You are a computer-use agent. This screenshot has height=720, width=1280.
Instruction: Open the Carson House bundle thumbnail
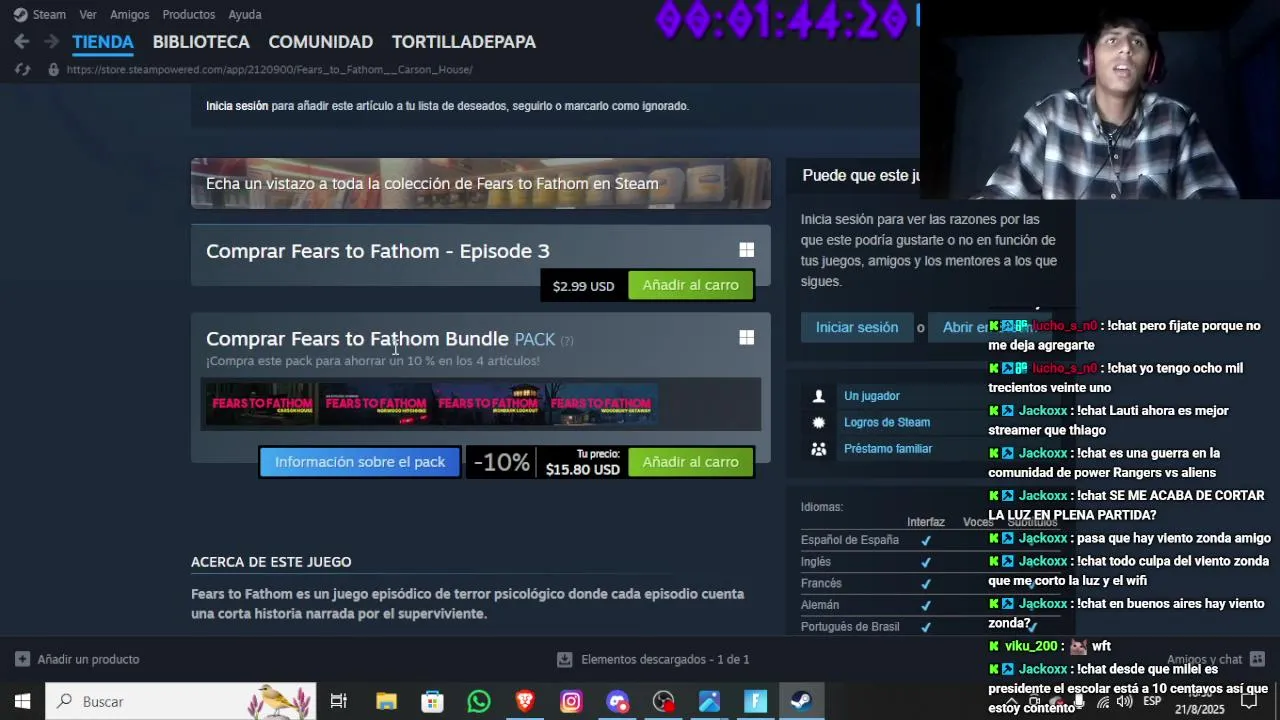click(262, 404)
